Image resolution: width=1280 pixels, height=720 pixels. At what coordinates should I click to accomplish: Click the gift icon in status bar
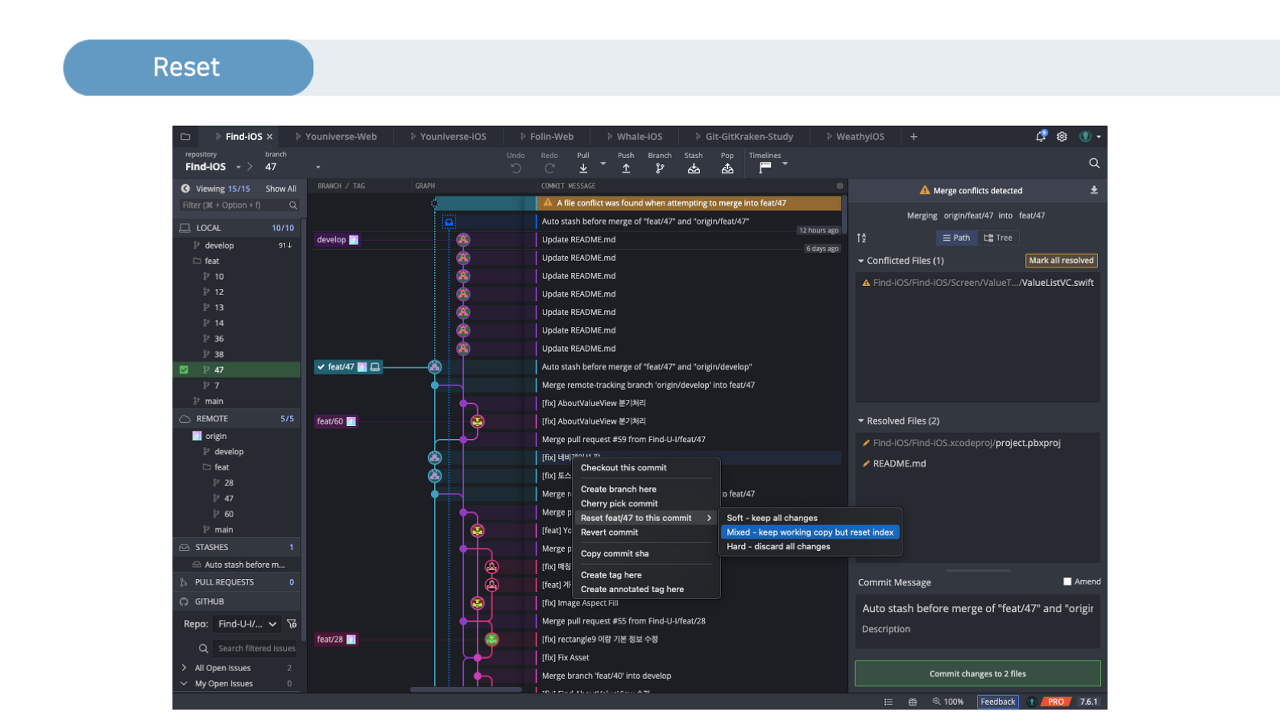[912, 702]
